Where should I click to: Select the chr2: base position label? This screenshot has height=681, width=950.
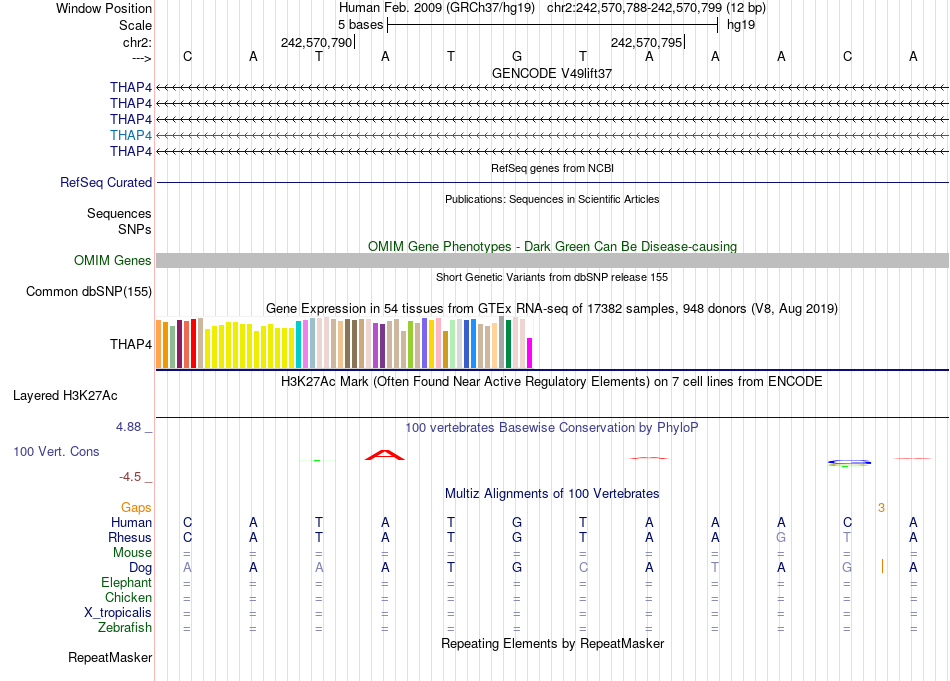137,42
